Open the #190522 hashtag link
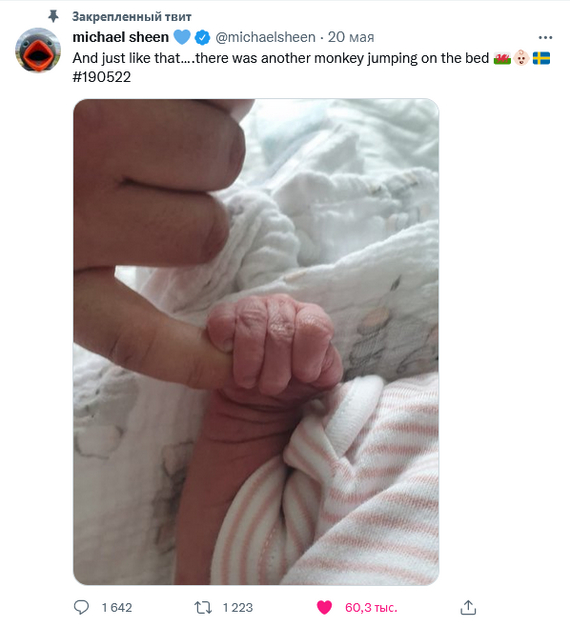 point(102,77)
